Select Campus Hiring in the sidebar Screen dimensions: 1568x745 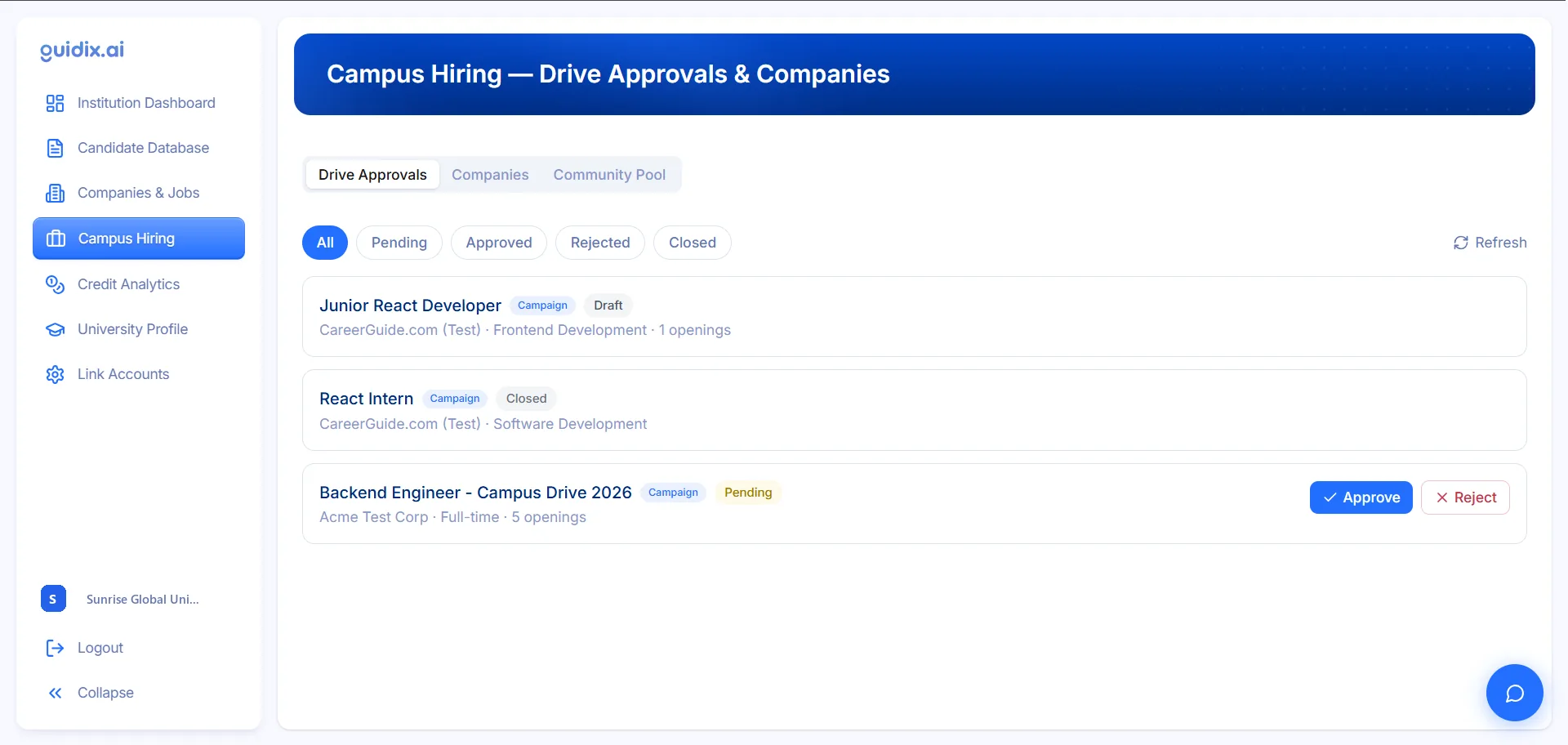pos(139,239)
